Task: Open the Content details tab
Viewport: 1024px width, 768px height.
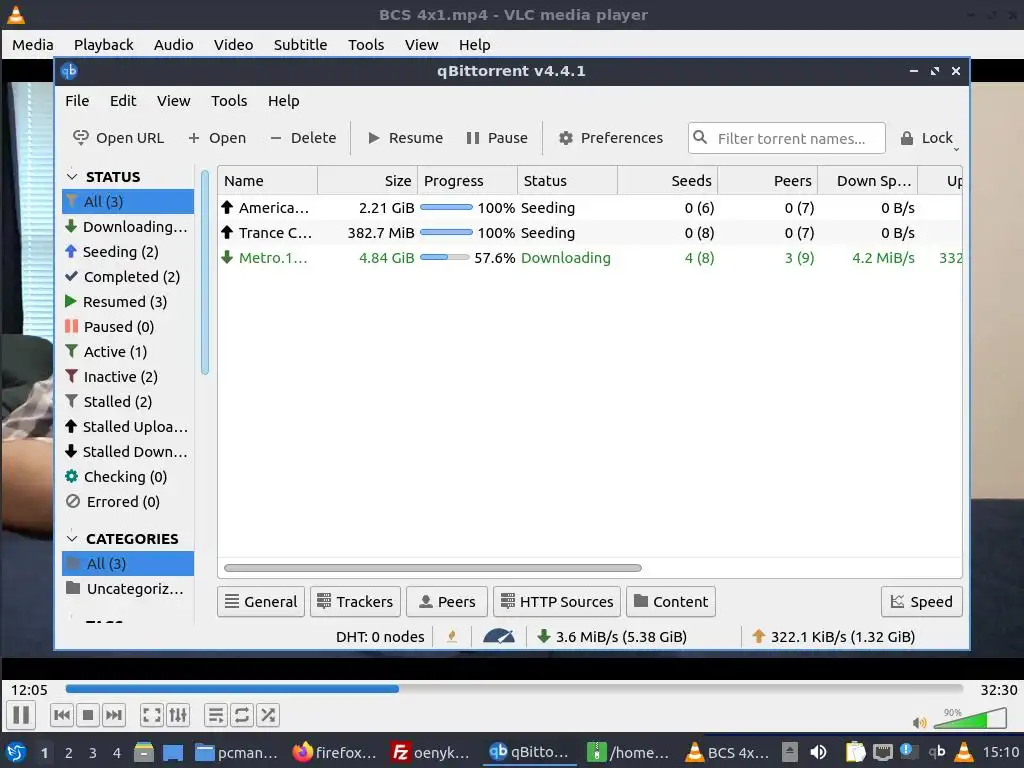Action: pyautogui.click(x=671, y=601)
